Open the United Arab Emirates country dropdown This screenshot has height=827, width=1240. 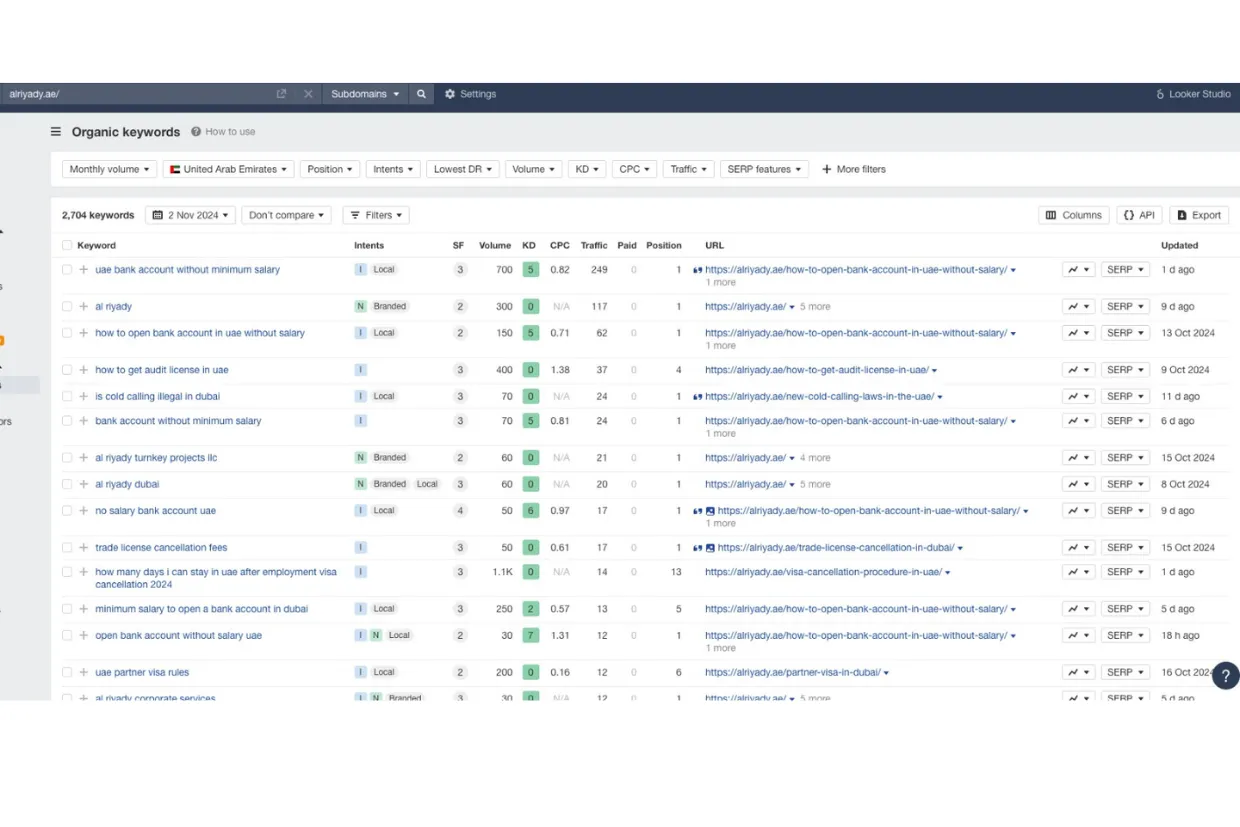[228, 170]
